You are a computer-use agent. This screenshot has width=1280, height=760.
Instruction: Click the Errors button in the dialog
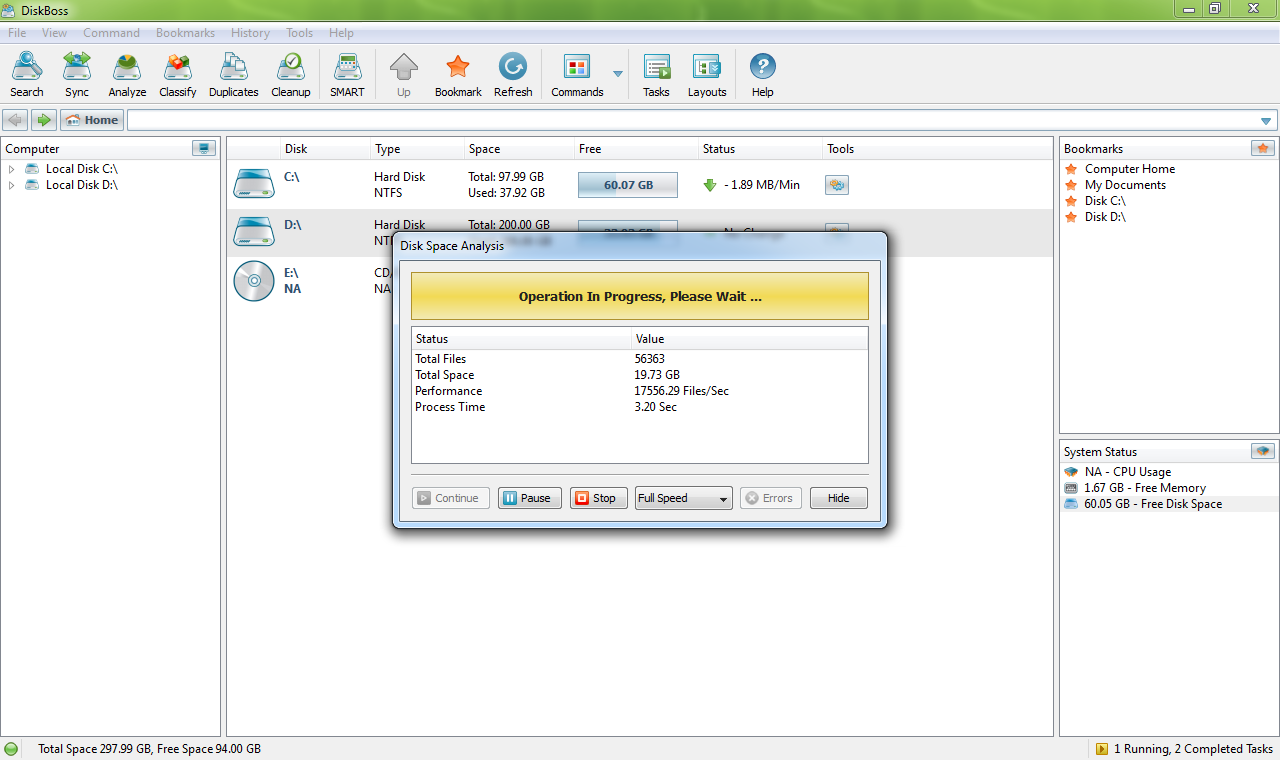click(x=771, y=498)
